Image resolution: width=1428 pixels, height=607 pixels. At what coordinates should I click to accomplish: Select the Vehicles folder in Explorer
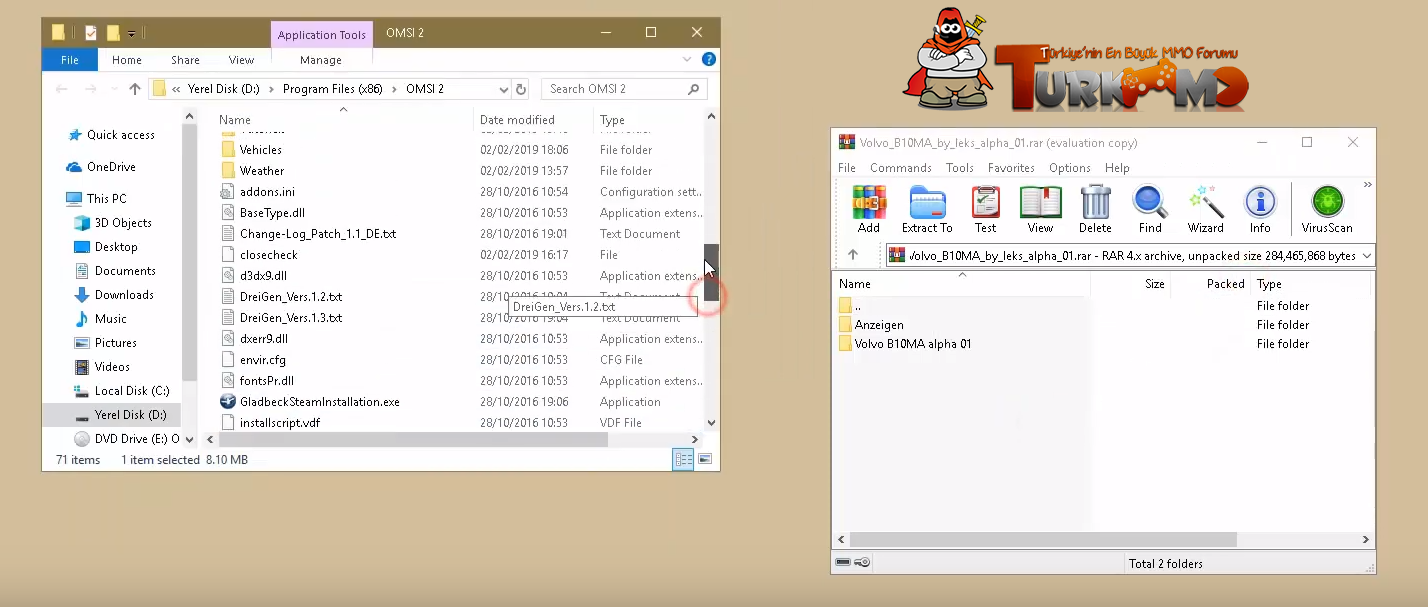click(x=260, y=150)
